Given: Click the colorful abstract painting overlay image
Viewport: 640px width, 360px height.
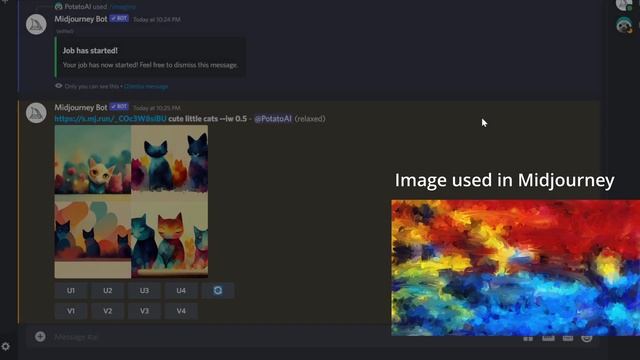Looking at the screenshot, I should (x=516, y=268).
